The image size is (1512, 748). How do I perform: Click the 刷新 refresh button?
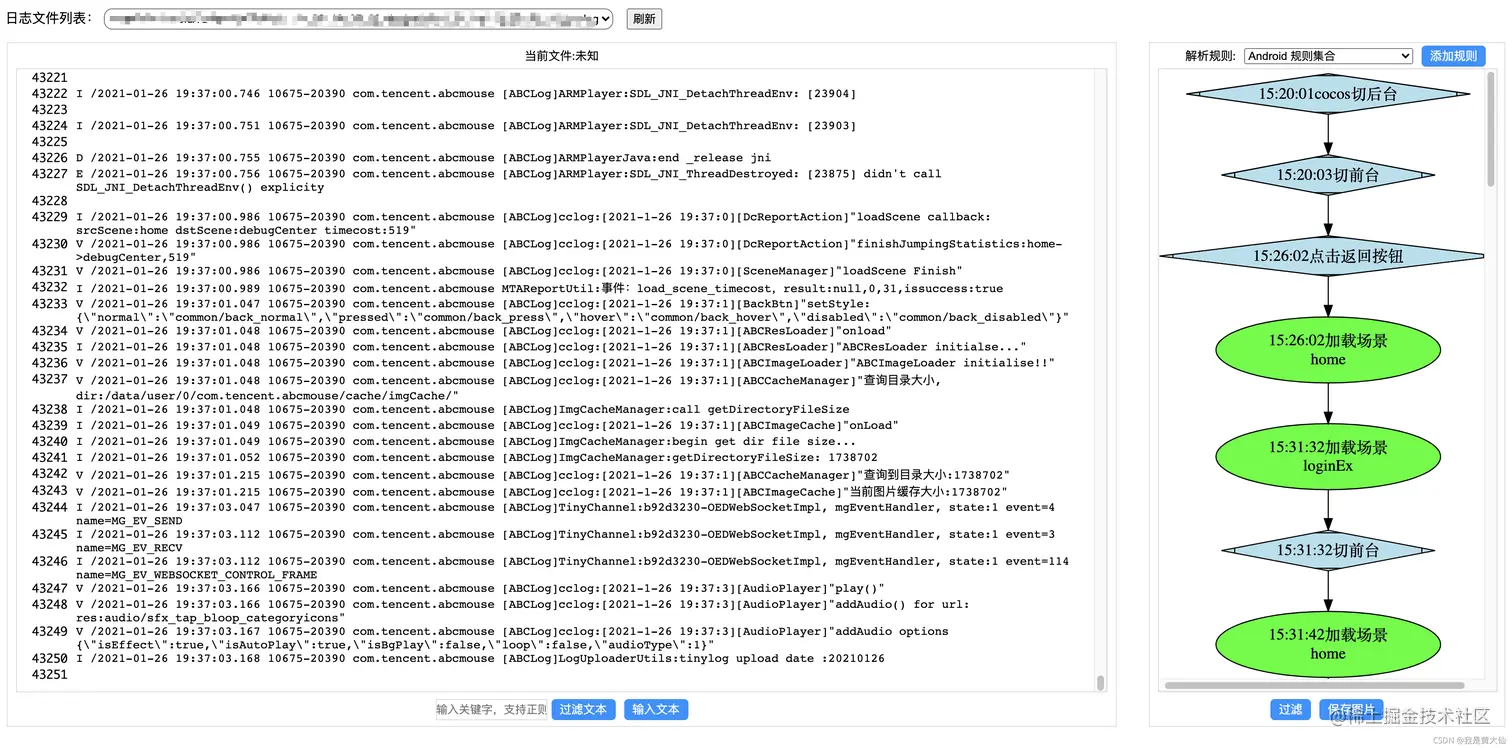pyautogui.click(x=644, y=19)
